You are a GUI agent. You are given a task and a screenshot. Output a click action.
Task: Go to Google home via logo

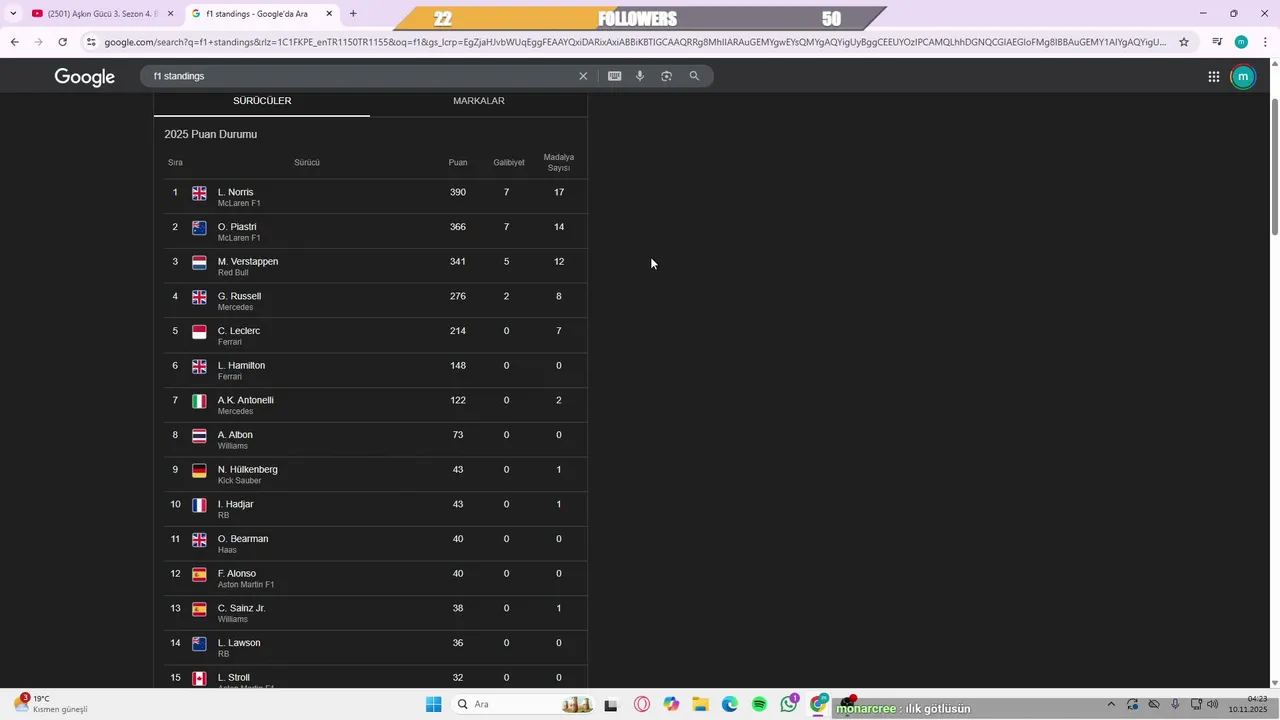(85, 77)
